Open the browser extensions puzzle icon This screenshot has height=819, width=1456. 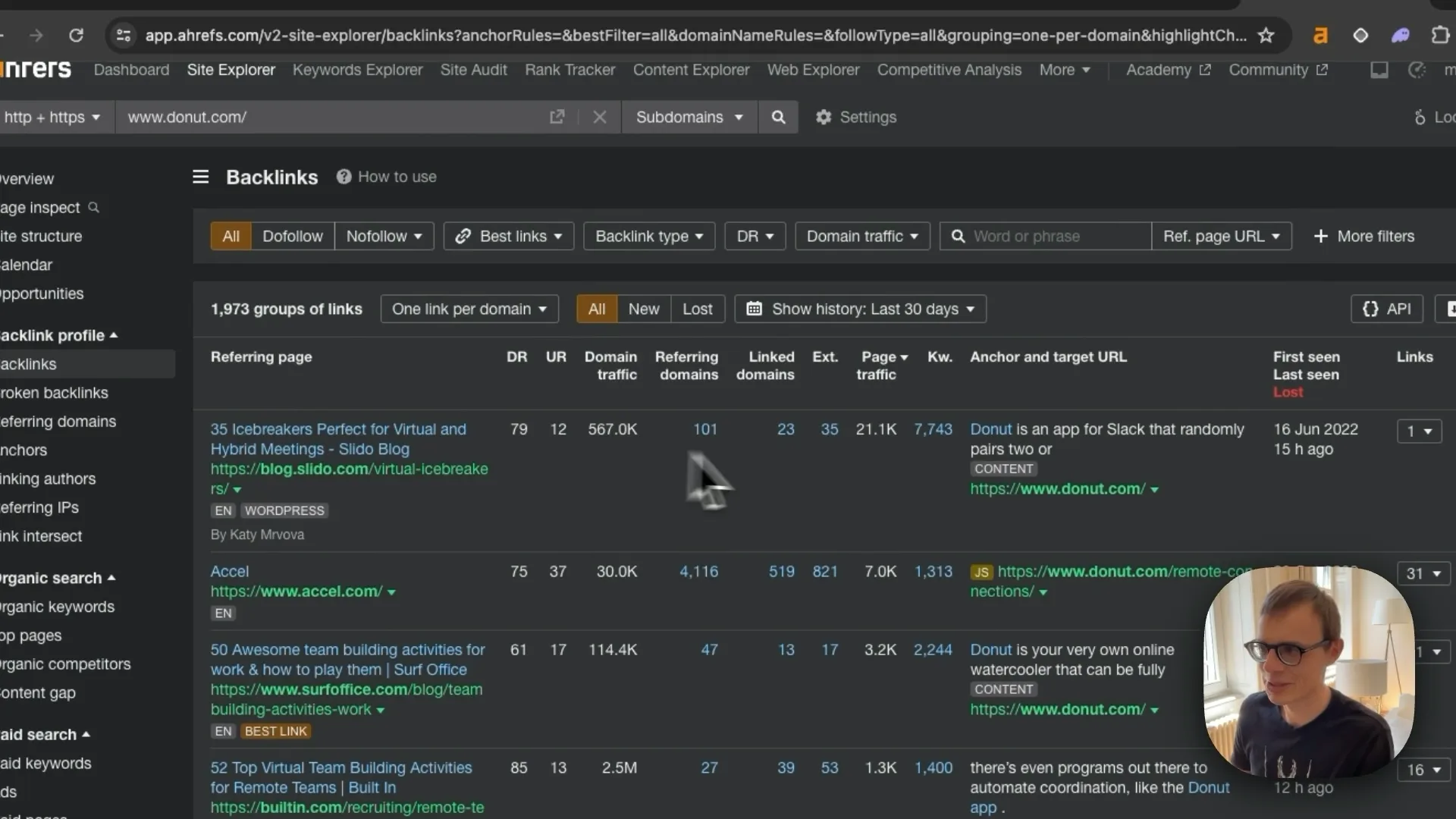(1439, 35)
